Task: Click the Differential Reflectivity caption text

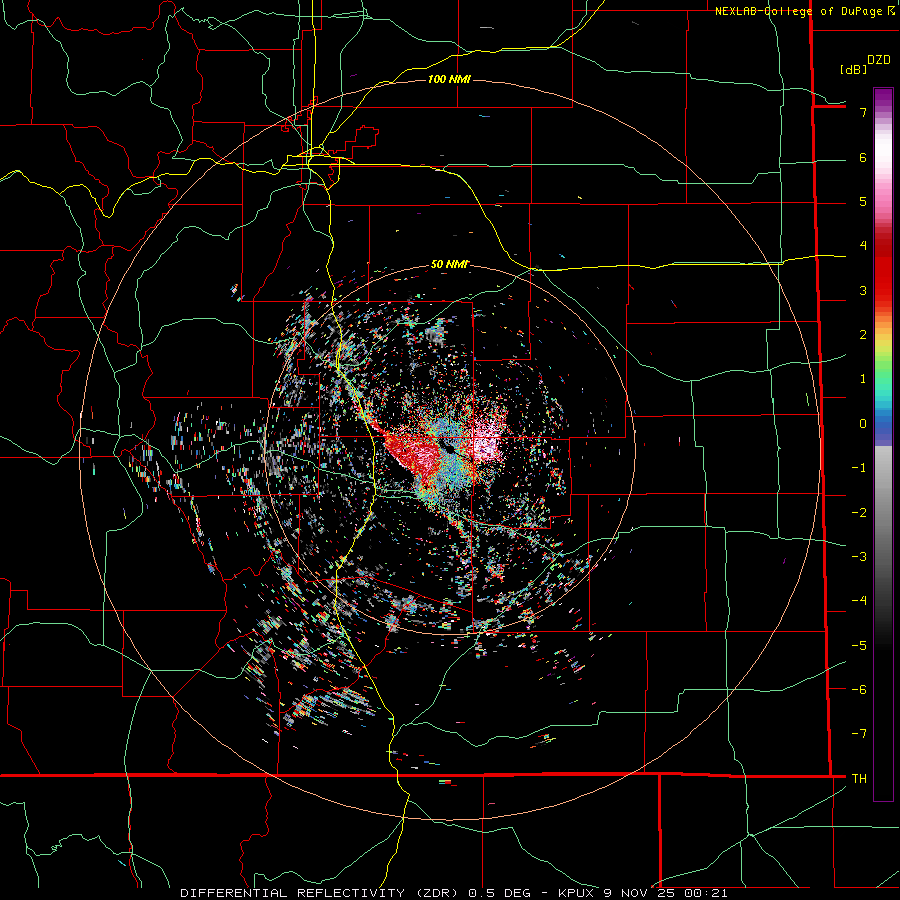Action: point(454,893)
